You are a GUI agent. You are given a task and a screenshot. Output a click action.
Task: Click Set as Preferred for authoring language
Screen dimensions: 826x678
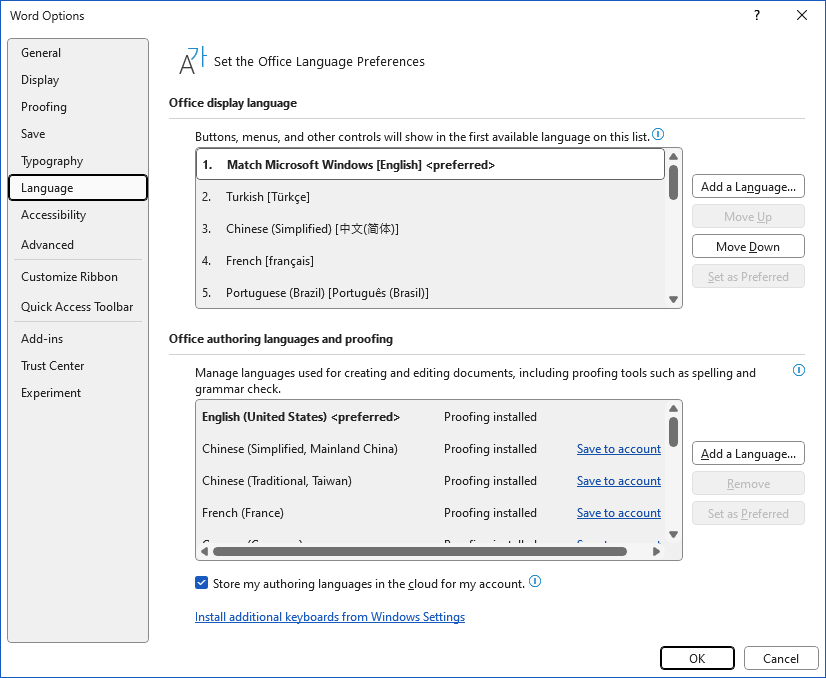(x=748, y=514)
